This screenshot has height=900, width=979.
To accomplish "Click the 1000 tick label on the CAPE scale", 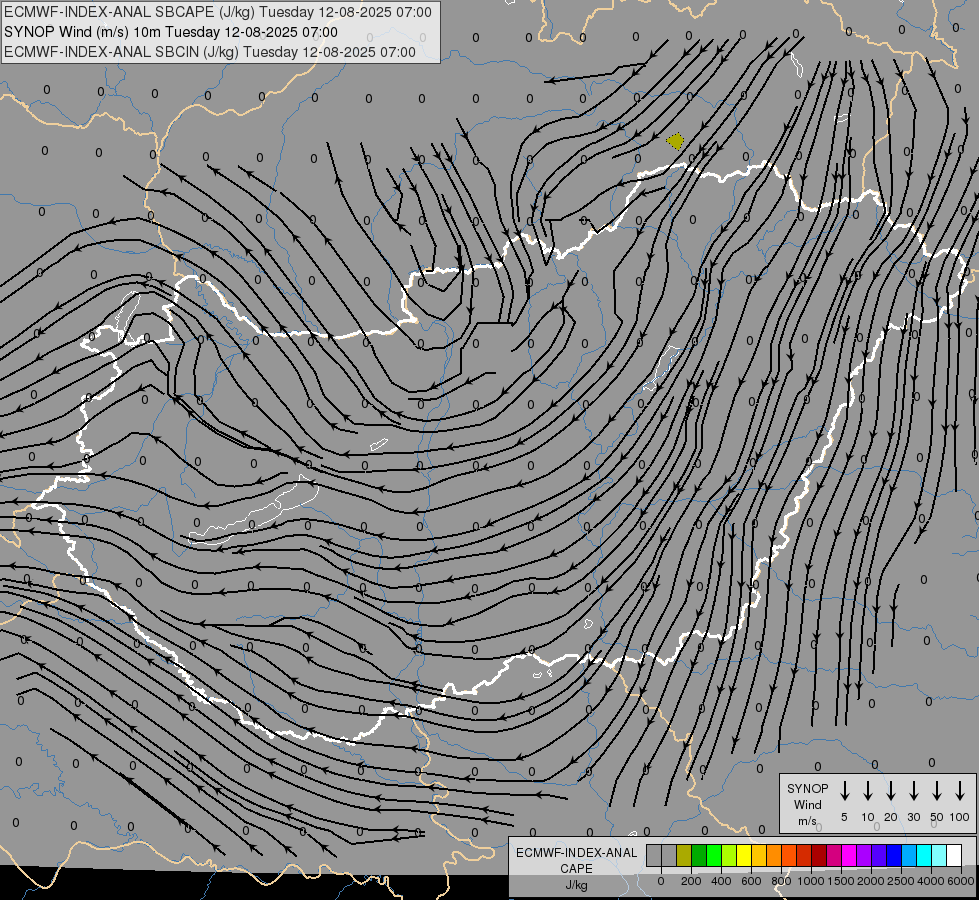I will 811,881.
